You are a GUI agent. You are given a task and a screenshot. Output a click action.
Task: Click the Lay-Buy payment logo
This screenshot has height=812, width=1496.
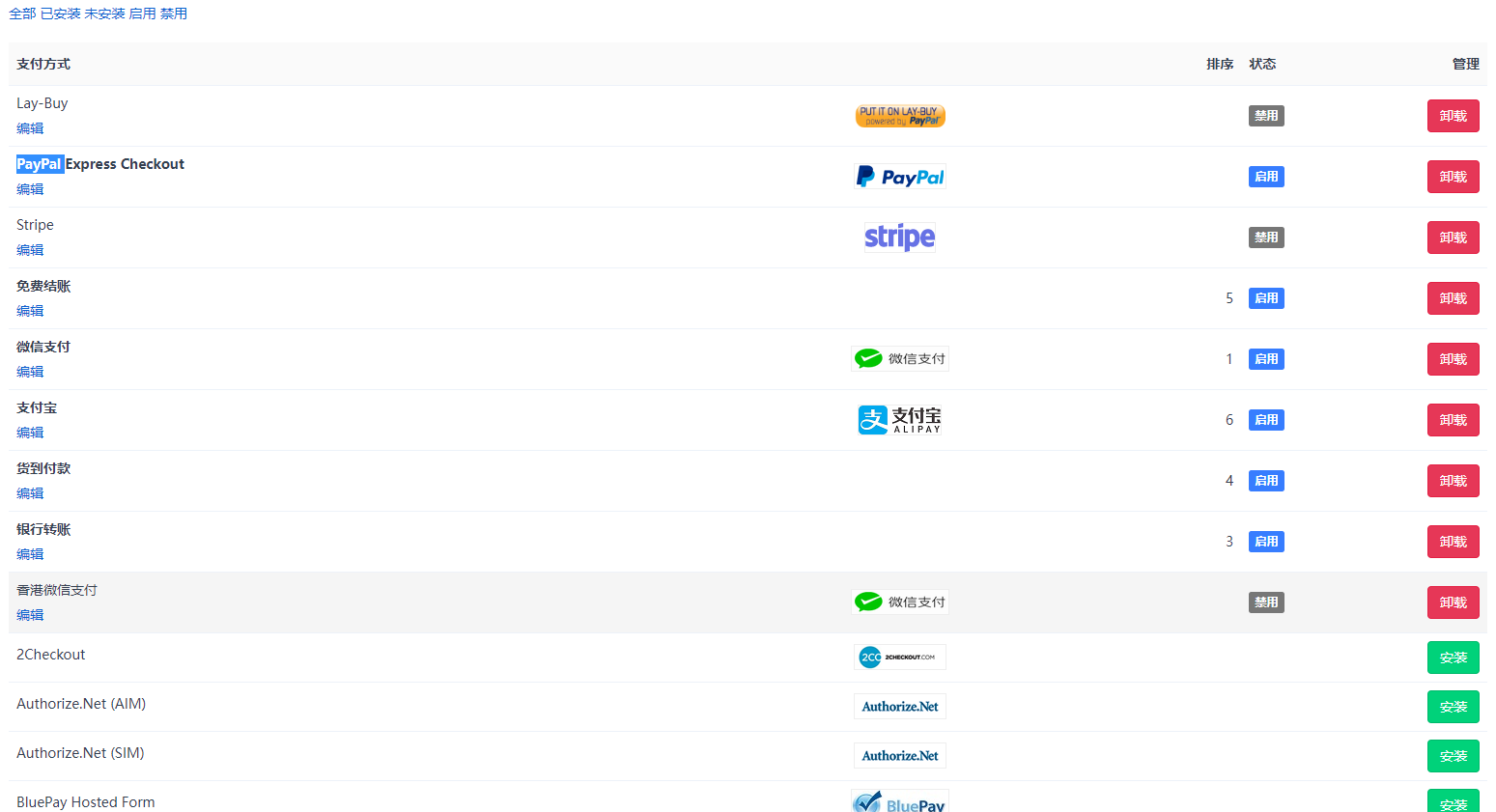tap(900, 116)
